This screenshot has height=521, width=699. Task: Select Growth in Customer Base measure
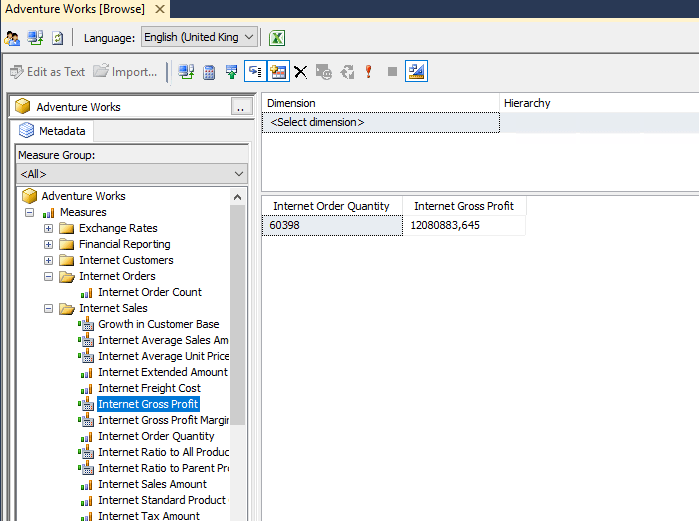pos(159,324)
